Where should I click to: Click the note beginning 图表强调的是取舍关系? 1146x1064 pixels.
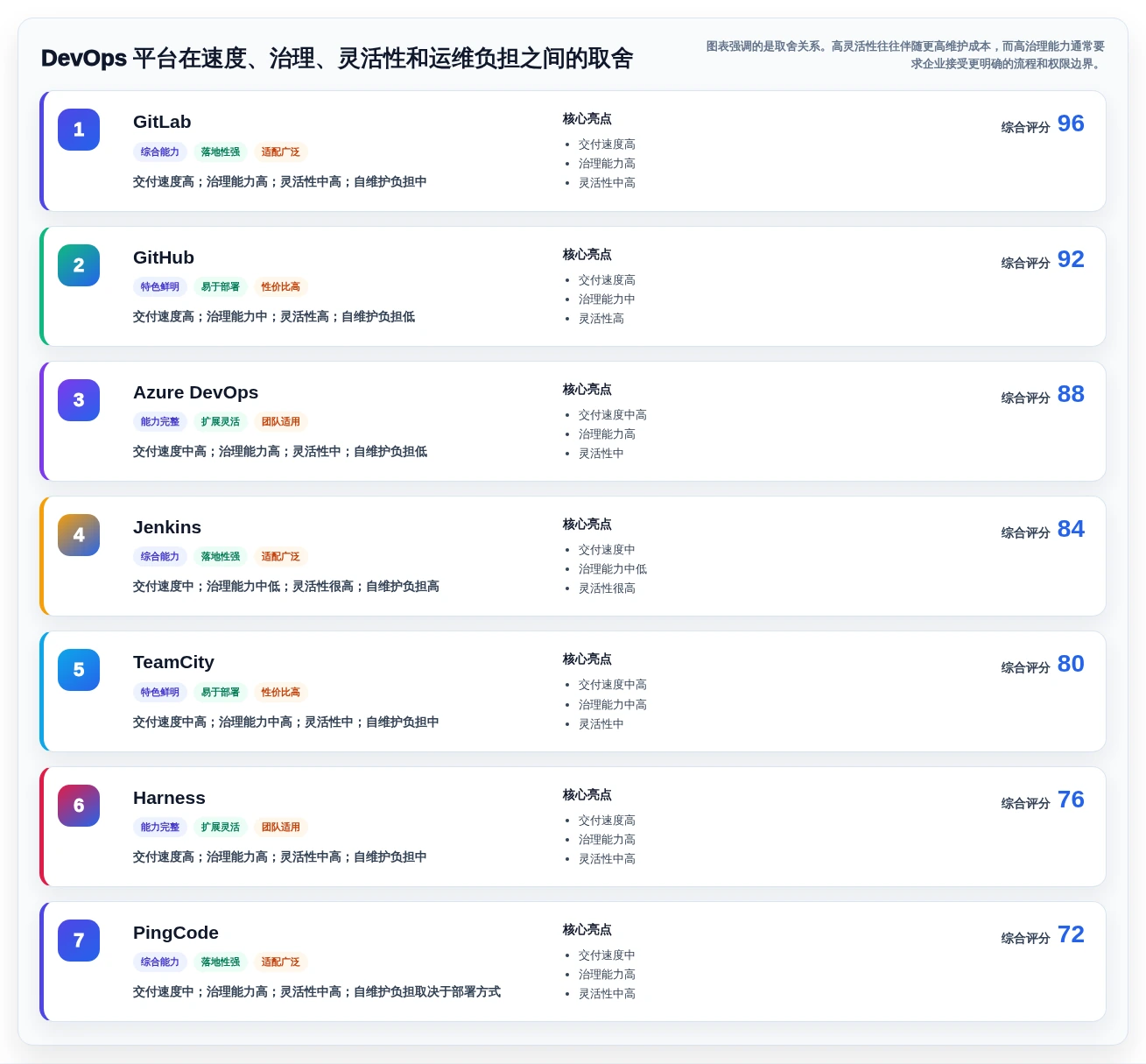click(905, 55)
